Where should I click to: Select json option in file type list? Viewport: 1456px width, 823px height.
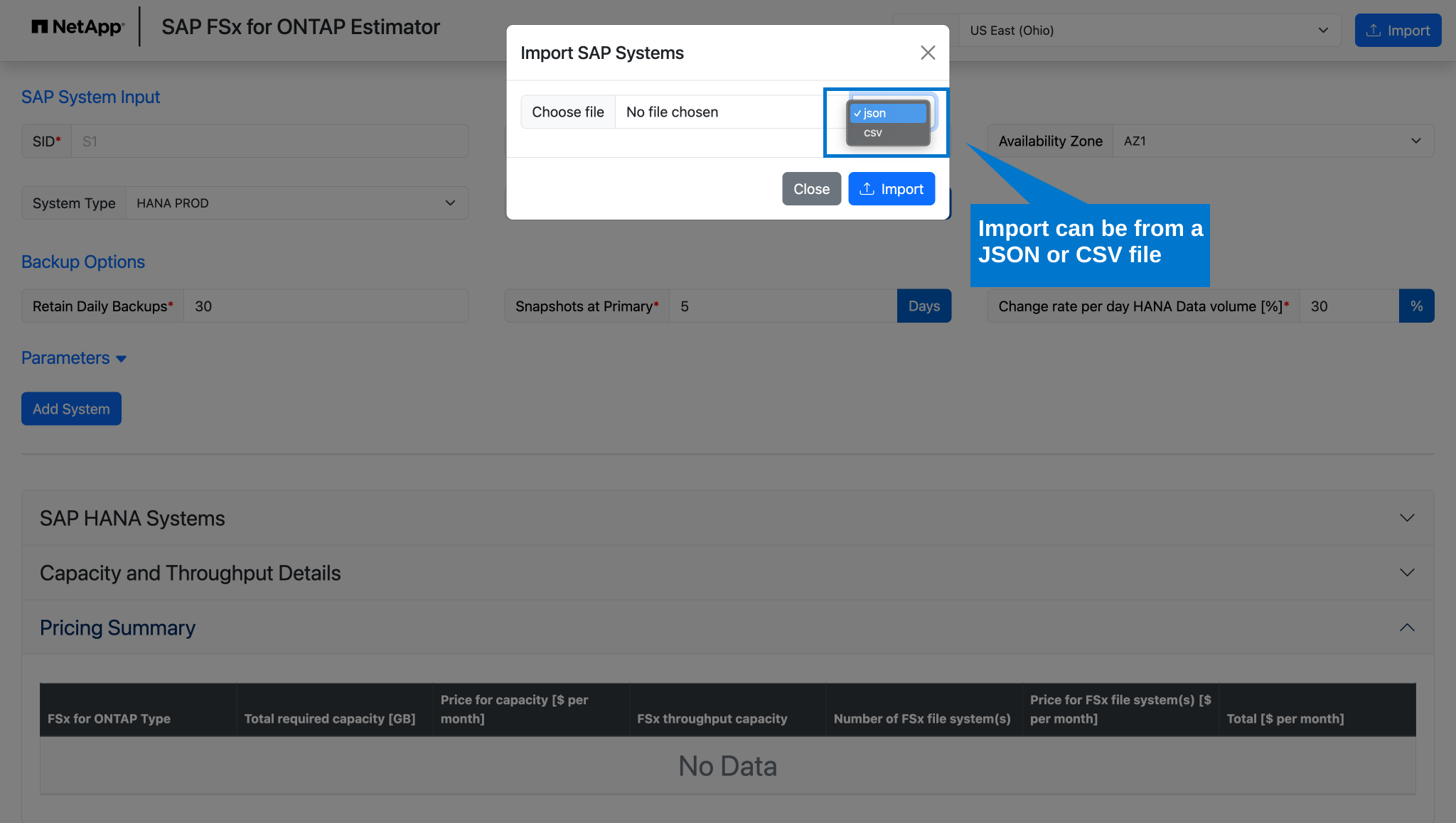(889, 113)
